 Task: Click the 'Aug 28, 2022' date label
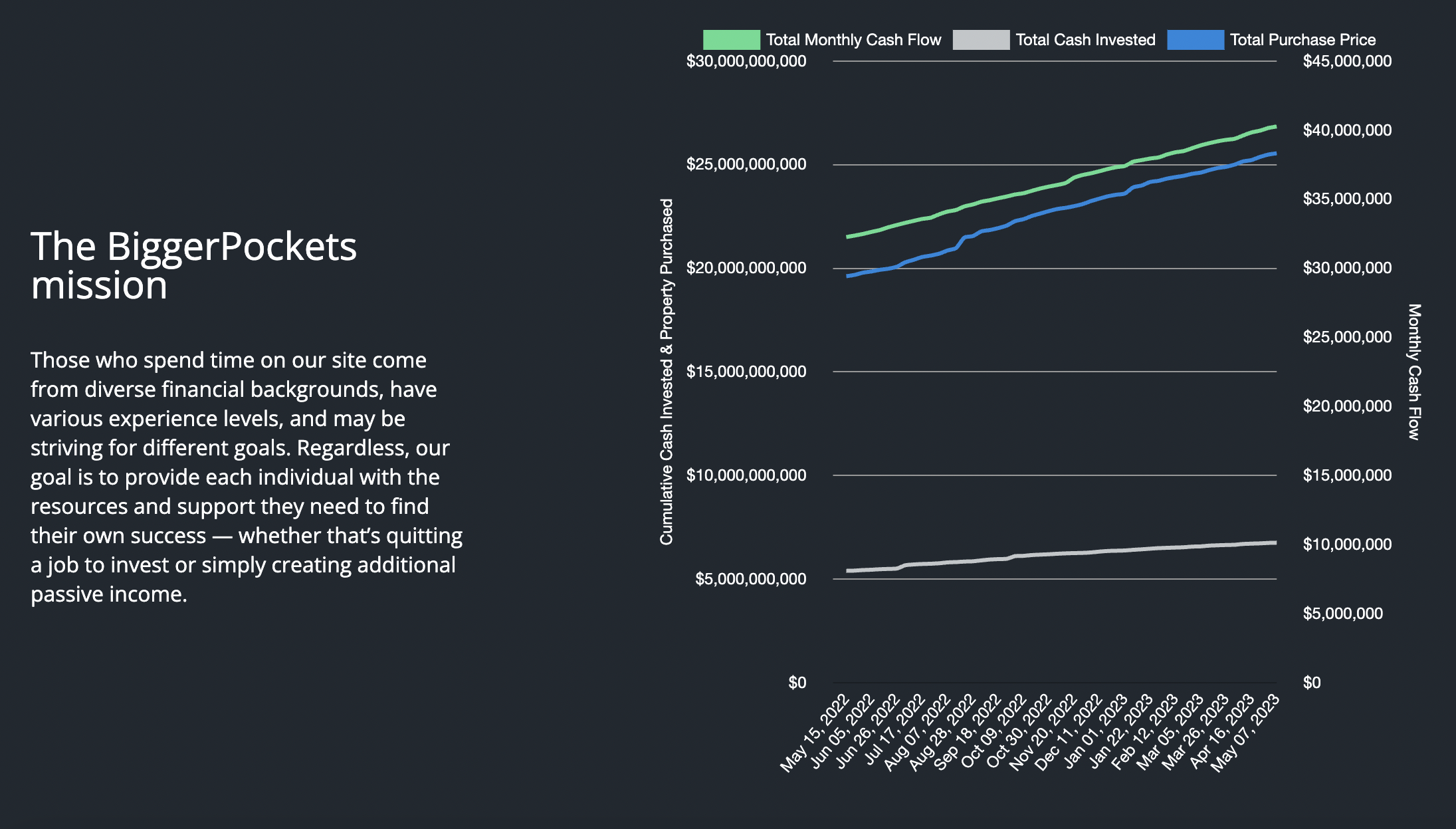941,733
